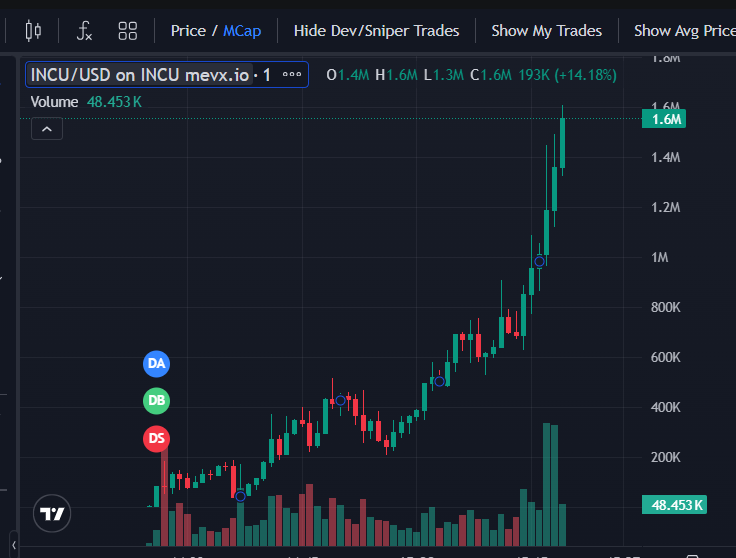Click the 1M price axis label
This screenshot has height=558, width=736.
(659, 257)
